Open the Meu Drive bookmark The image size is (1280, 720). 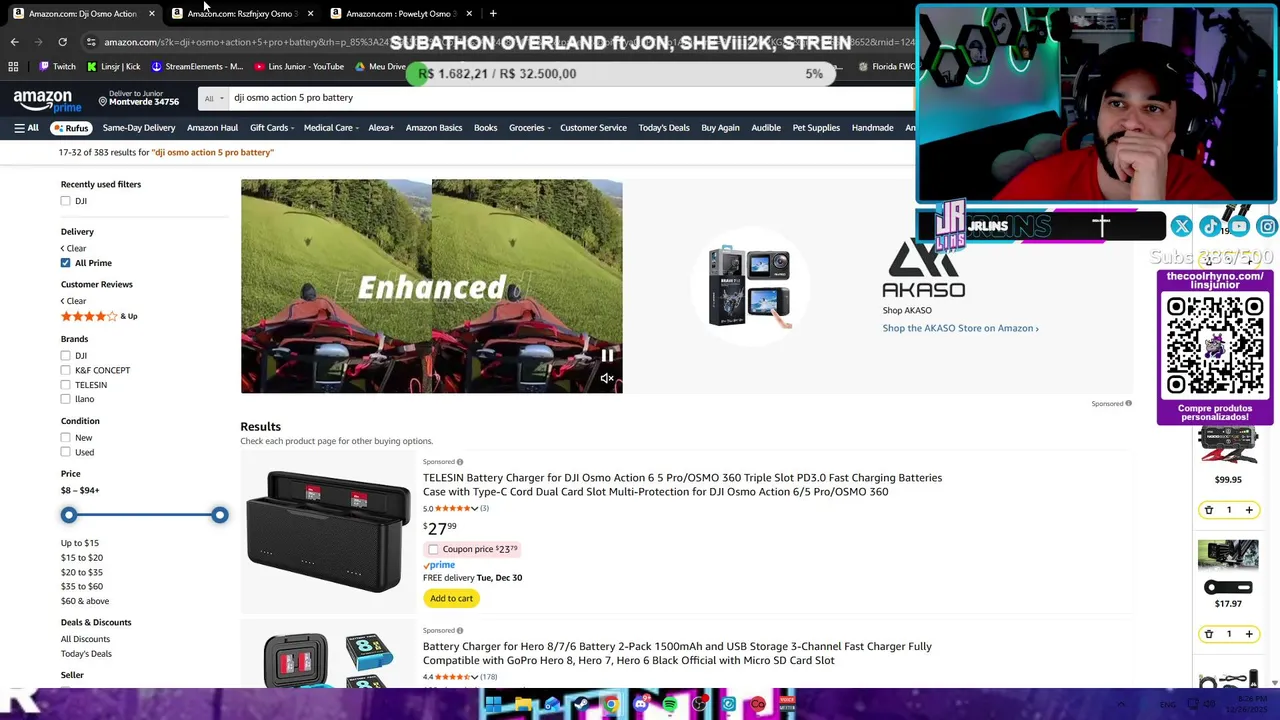tap(380, 67)
